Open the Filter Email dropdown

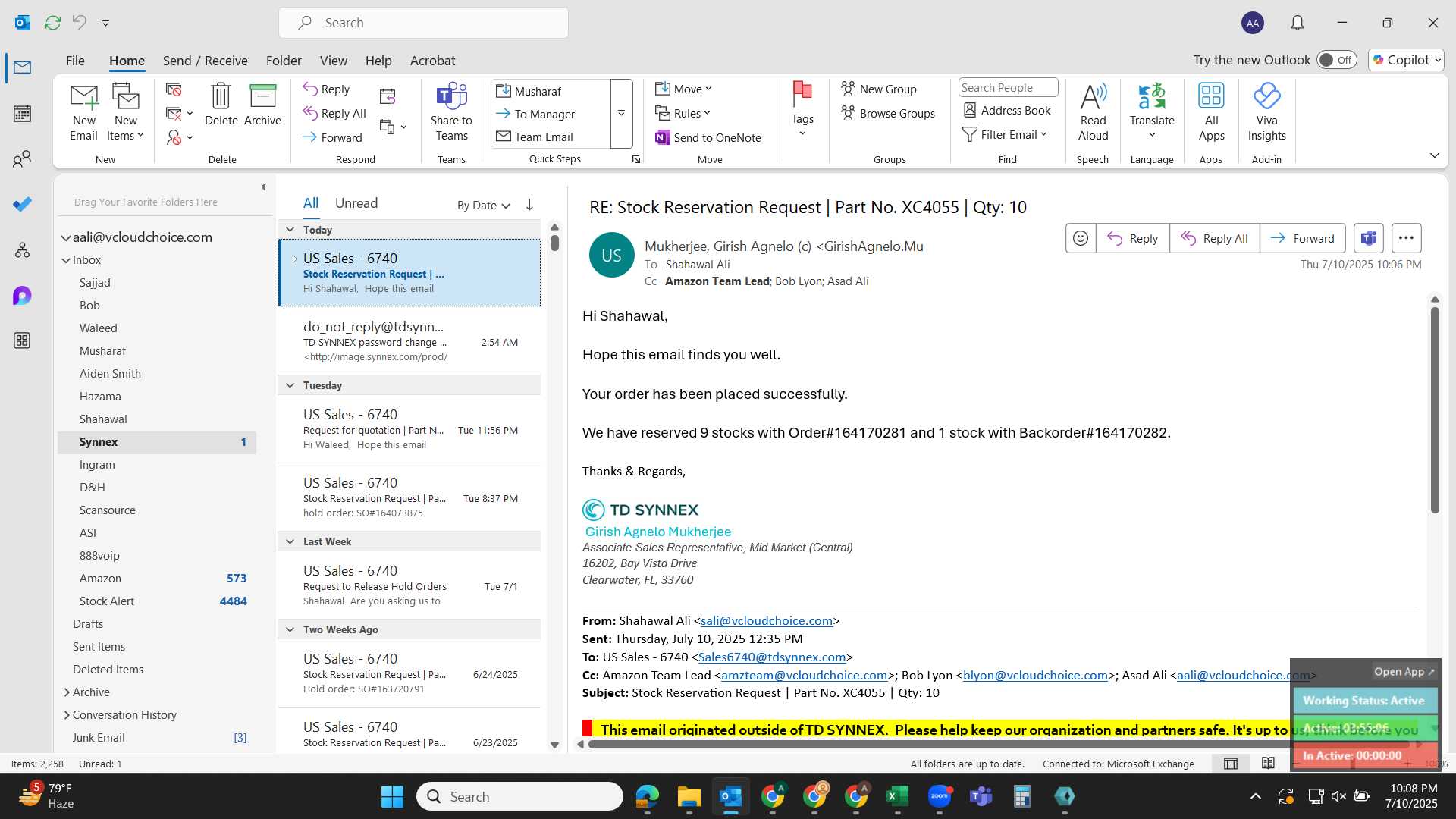coord(1005,134)
